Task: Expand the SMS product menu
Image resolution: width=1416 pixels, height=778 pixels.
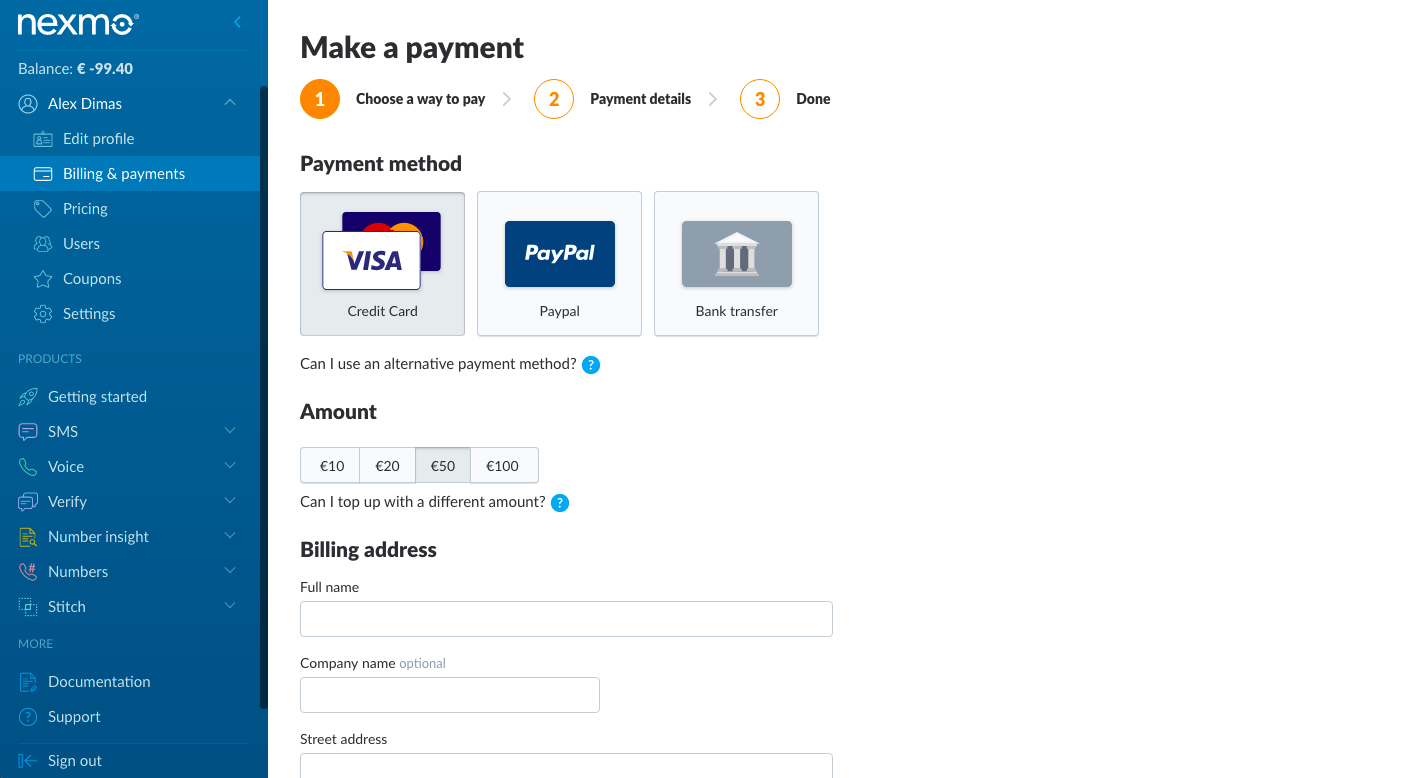Action: [x=230, y=431]
